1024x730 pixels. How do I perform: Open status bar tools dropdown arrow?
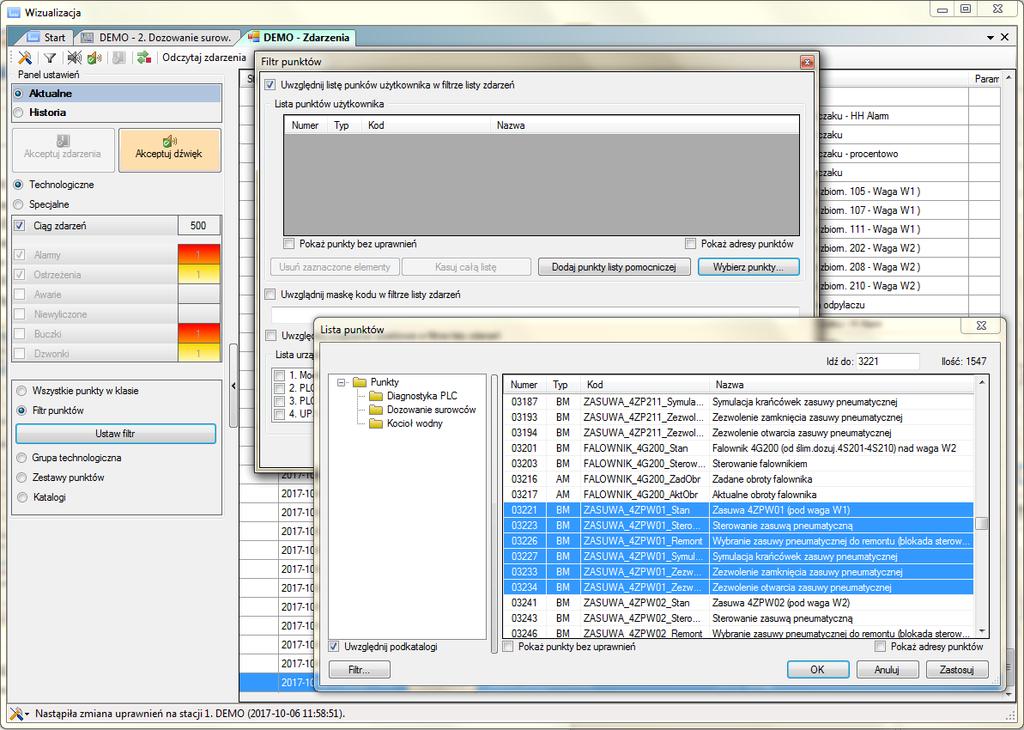[27, 714]
